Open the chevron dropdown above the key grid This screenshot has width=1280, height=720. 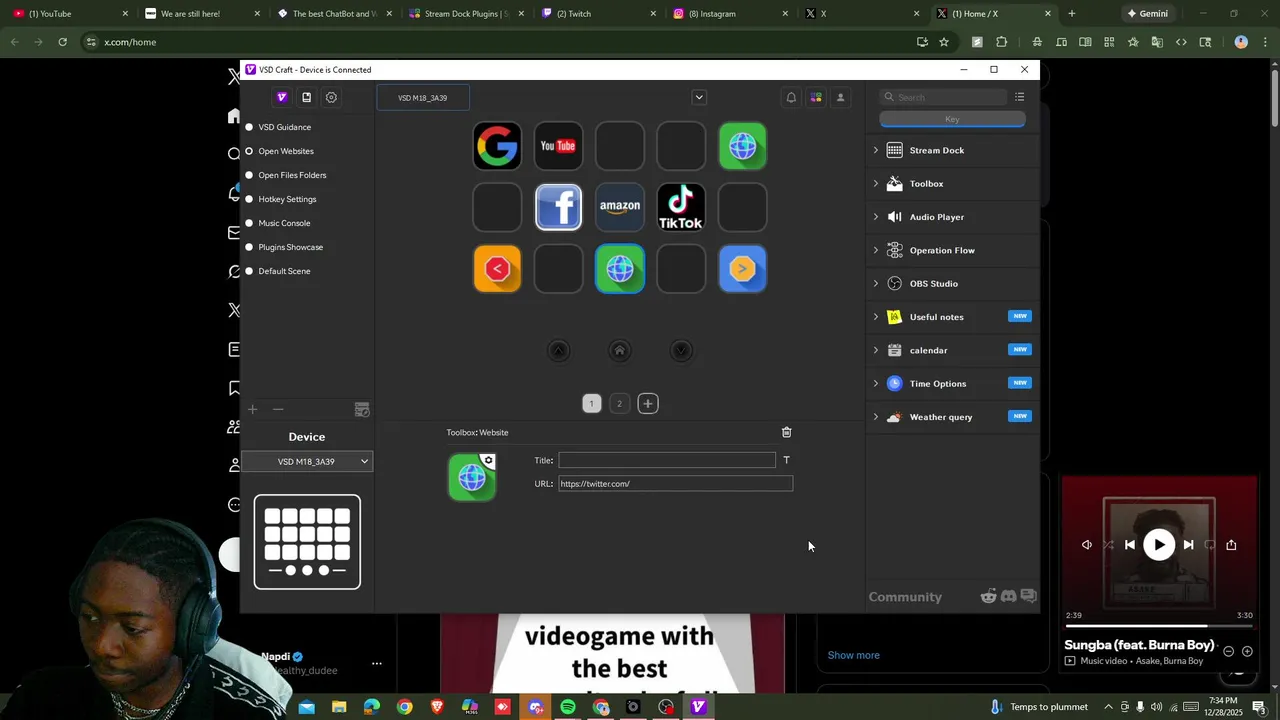(x=699, y=97)
